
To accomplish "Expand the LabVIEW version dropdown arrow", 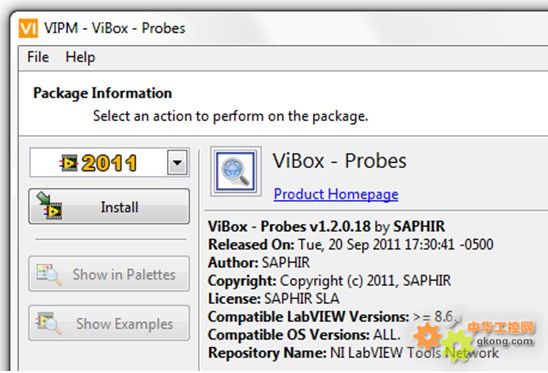I will click(177, 163).
